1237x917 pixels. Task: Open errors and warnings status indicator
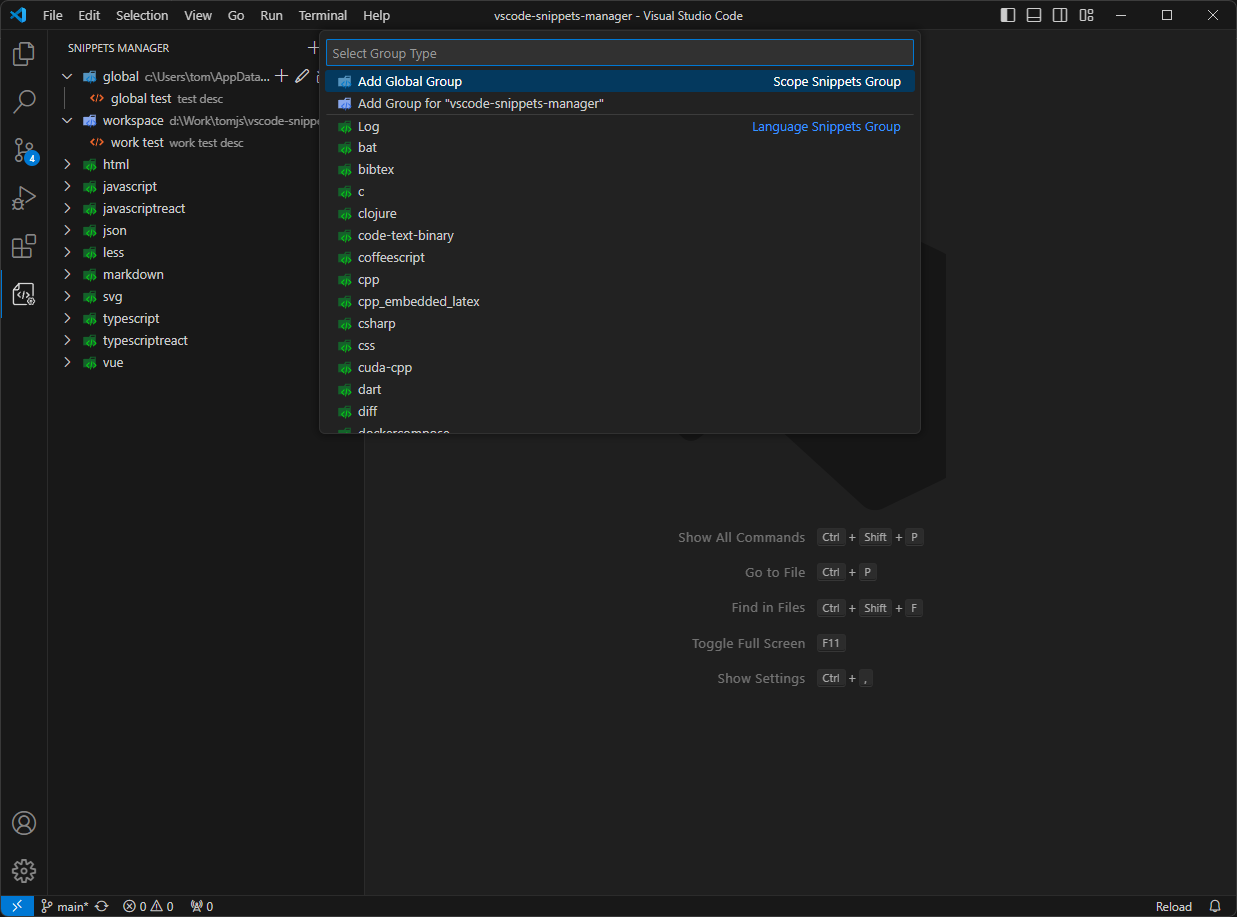[148, 907]
